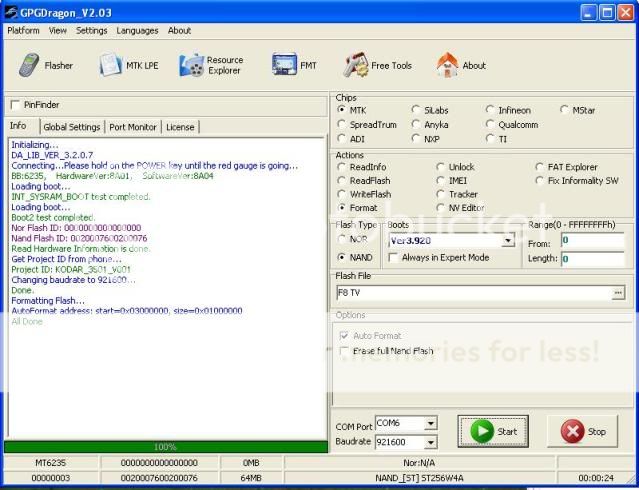Expand the Boots version dropdown
639x490 pixels.
coord(508,241)
